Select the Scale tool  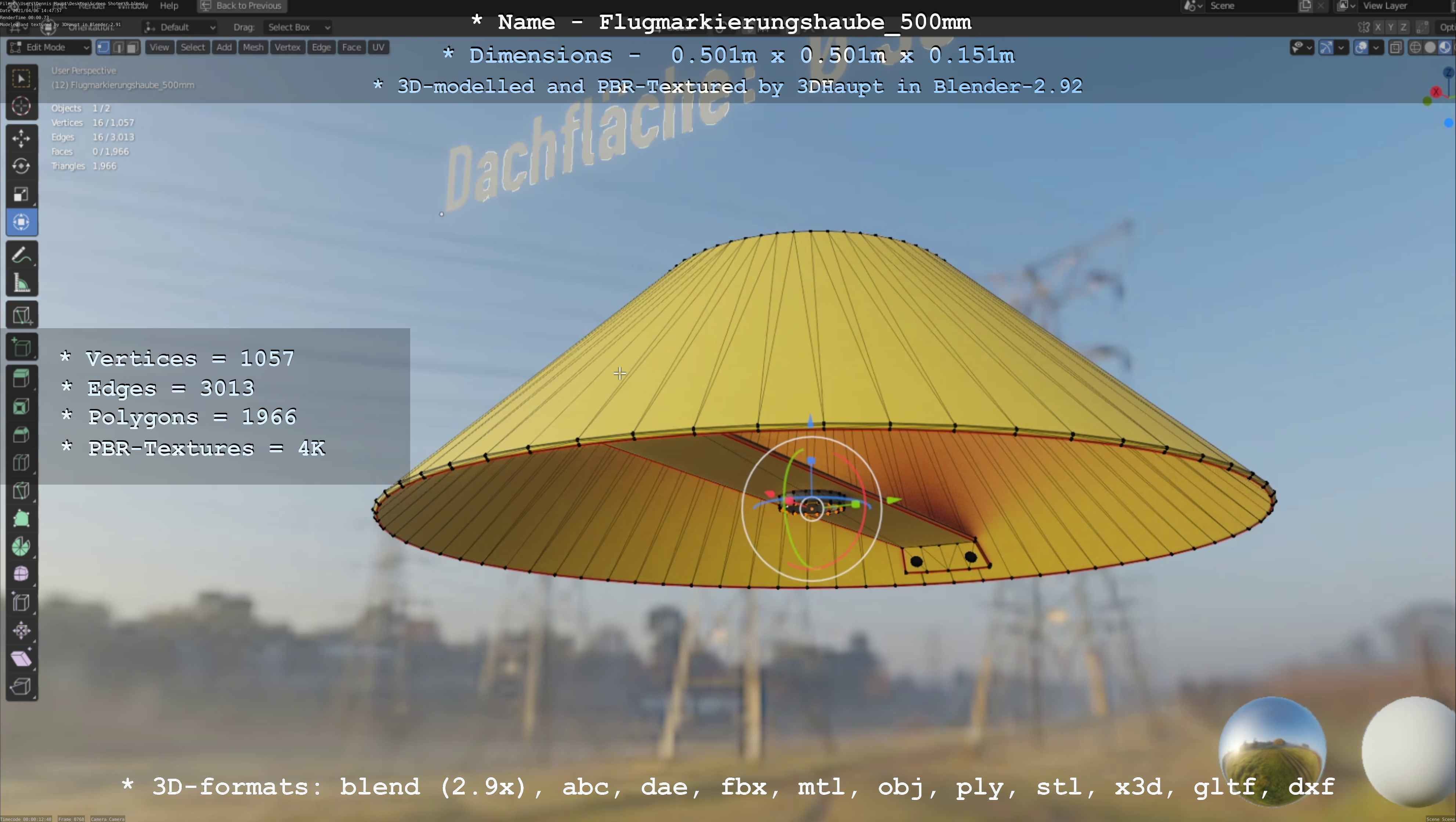pyautogui.click(x=21, y=194)
